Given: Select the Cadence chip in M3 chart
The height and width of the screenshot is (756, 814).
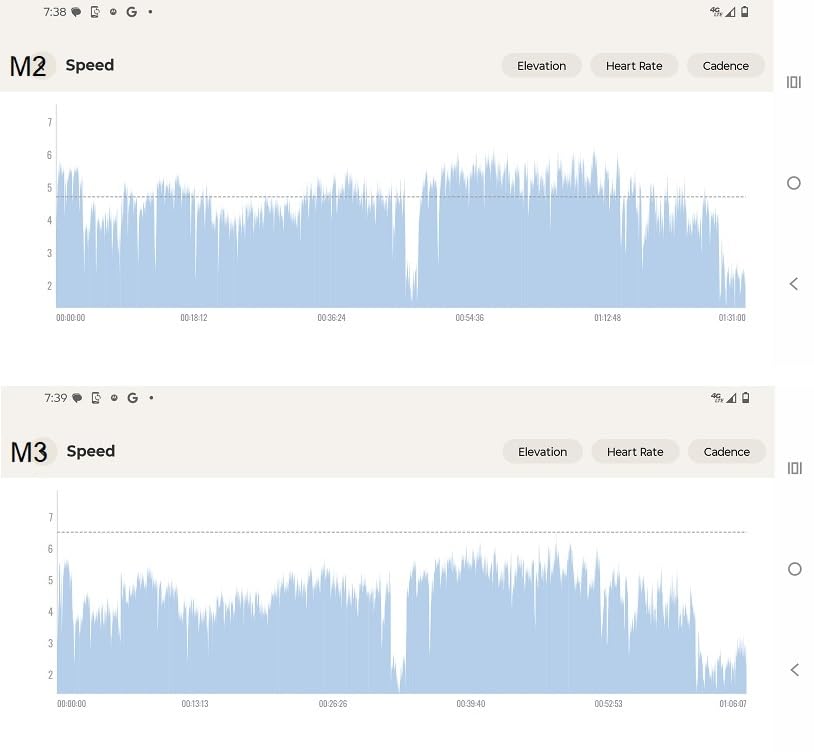Looking at the screenshot, I should [x=727, y=452].
